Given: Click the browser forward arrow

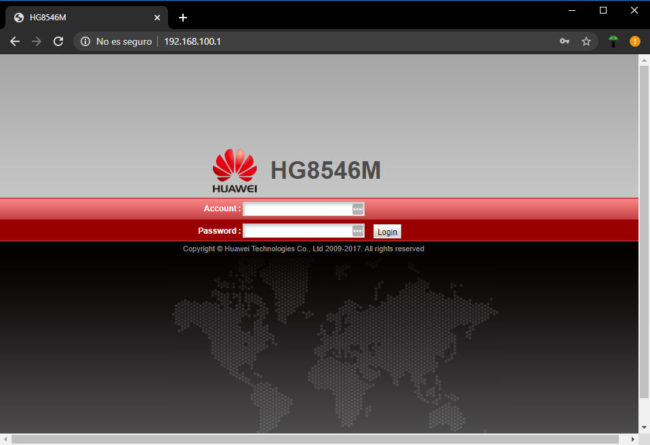Looking at the screenshot, I should 36,41.
